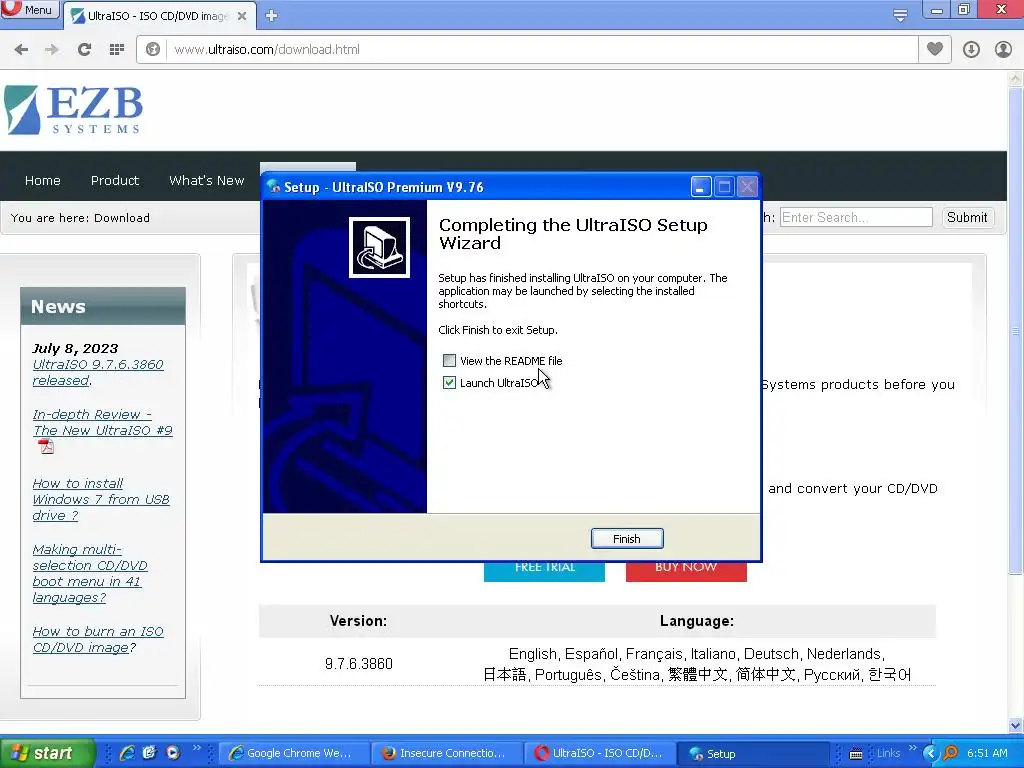Click the magnifier icon in system tray
This screenshot has height=768, width=1024.
point(950,753)
